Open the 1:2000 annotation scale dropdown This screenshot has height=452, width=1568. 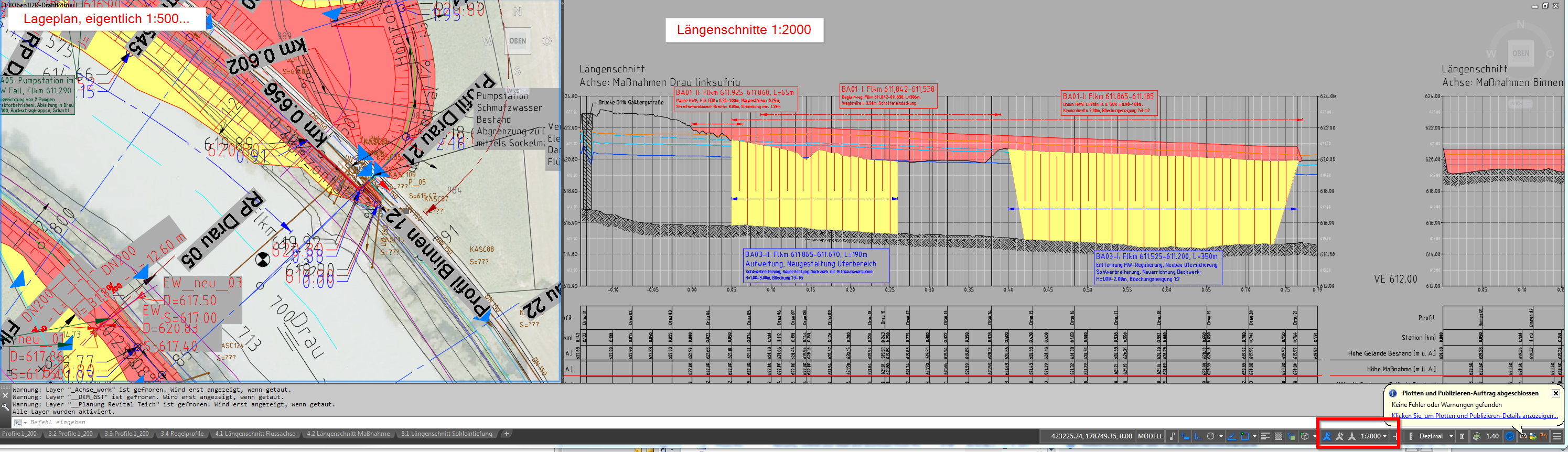tap(1374, 436)
